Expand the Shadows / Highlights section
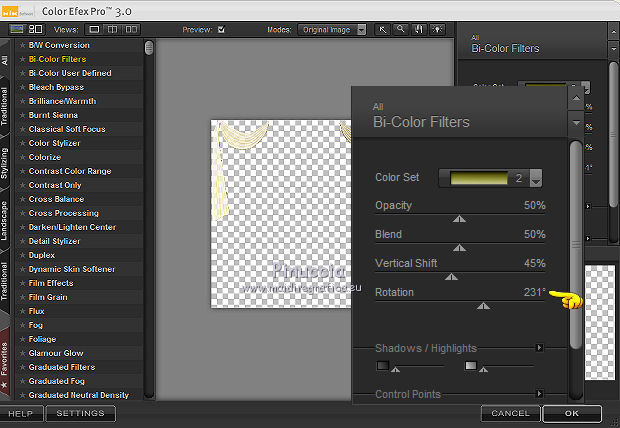This screenshot has height=428, width=620. pos(539,348)
